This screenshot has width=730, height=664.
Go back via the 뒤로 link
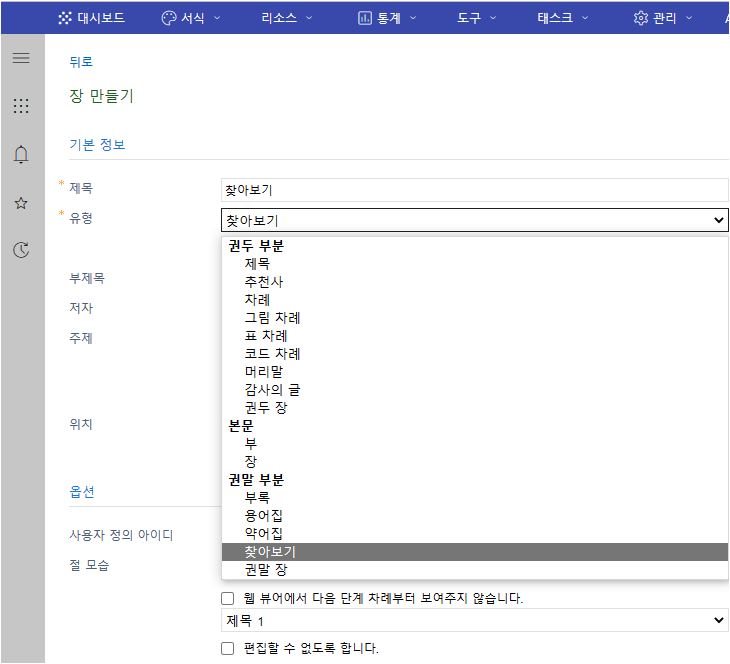(x=81, y=61)
